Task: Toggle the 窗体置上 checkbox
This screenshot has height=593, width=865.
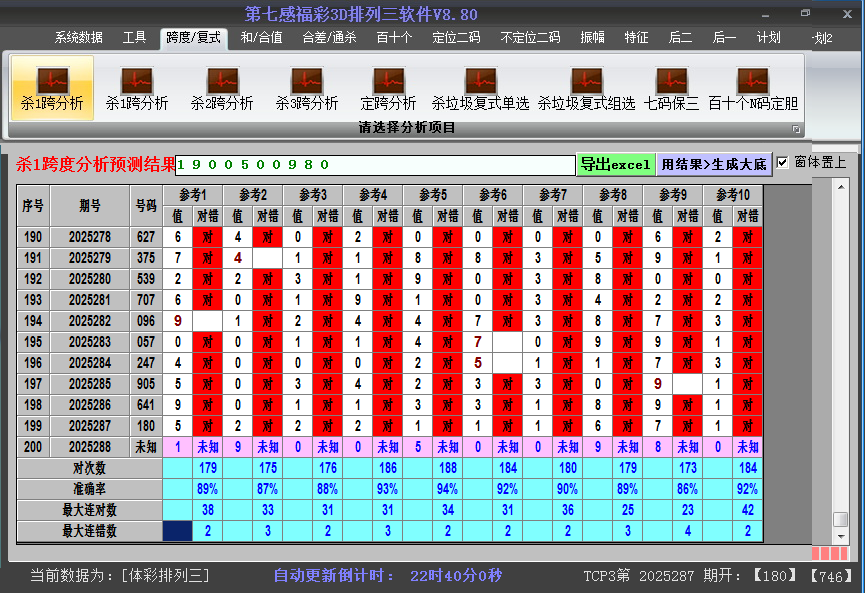Action: click(x=783, y=163)
